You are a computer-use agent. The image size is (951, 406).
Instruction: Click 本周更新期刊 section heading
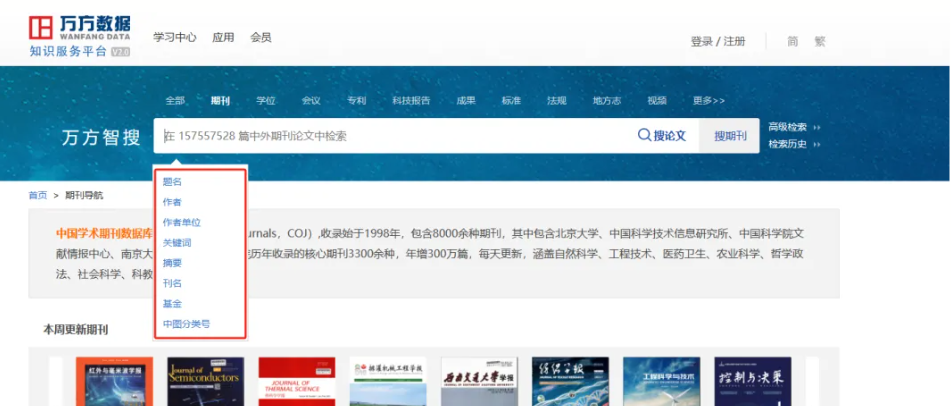coord(75,330)
